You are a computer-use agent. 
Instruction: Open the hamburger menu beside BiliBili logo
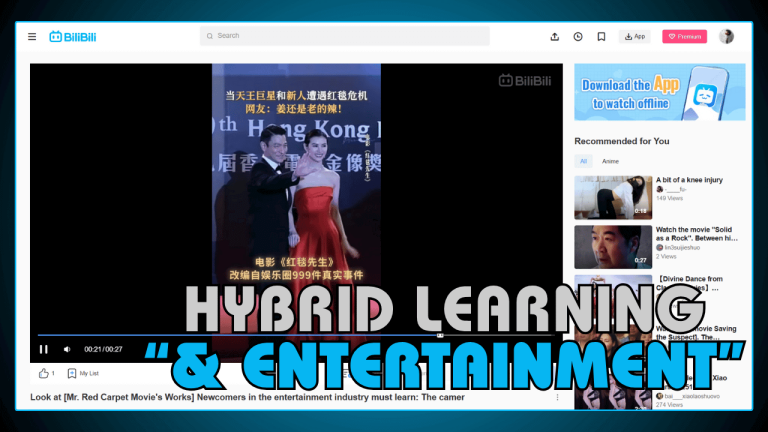coord(32,37)
